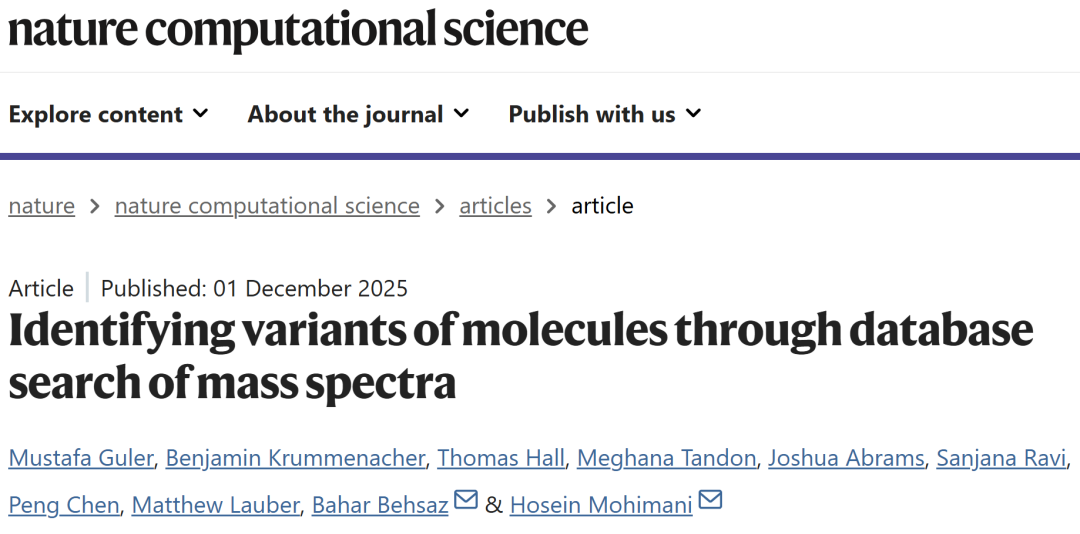This screenshot has width=1080, height=534.
Task: Go to nature breadcrumb link
Action: [42, 206]
